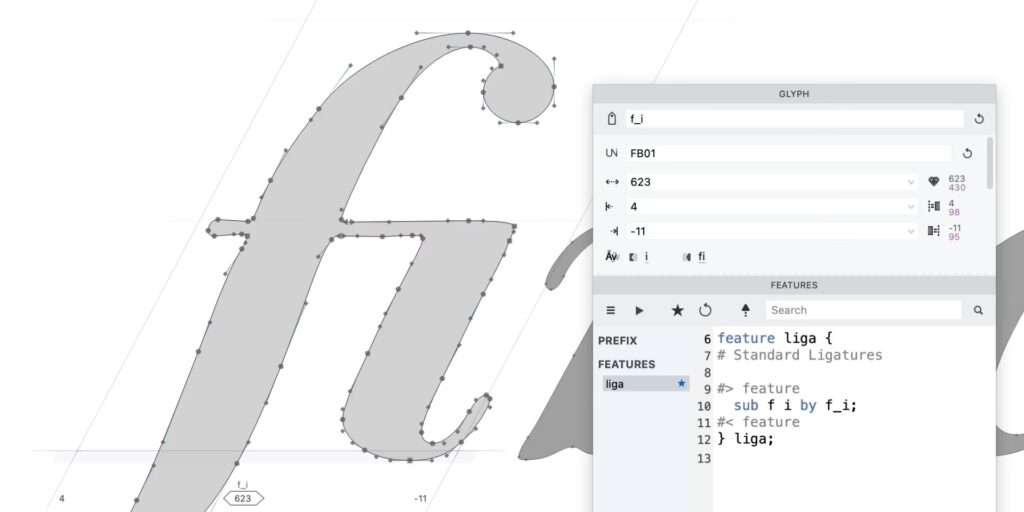Viewport: 1024px width, 512px height.
Task: Click the hamburger menu icon in Features panel
Action: (611, 311)
